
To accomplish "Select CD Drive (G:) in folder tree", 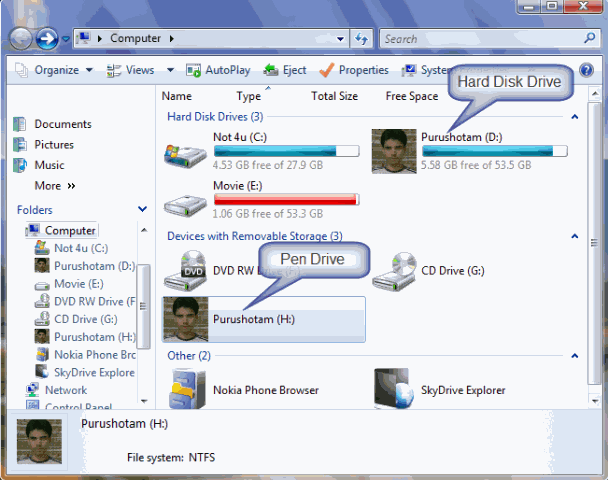I will [x=86, y=319].
